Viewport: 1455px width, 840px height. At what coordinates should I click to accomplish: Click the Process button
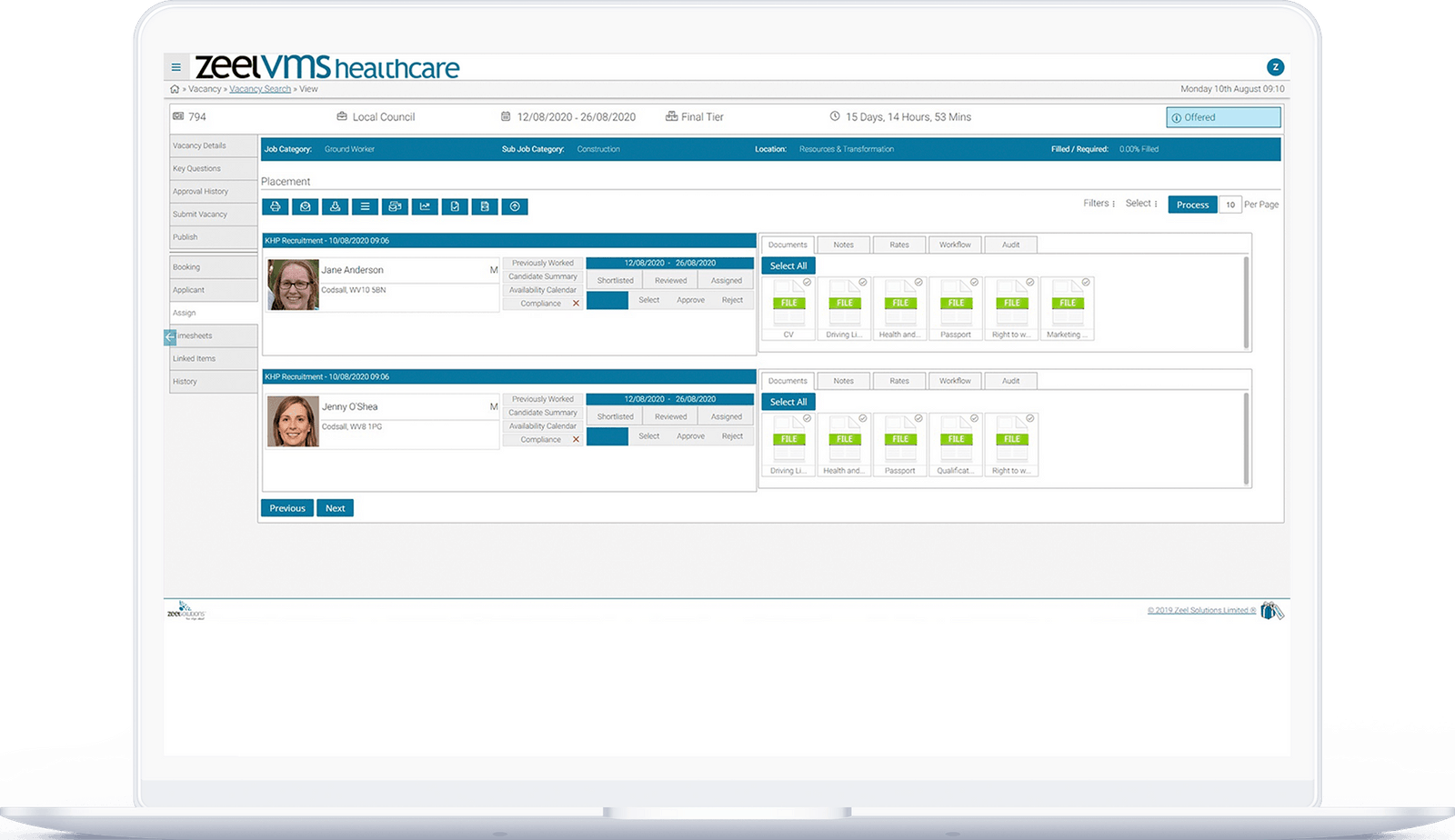tap(1191, 205)
